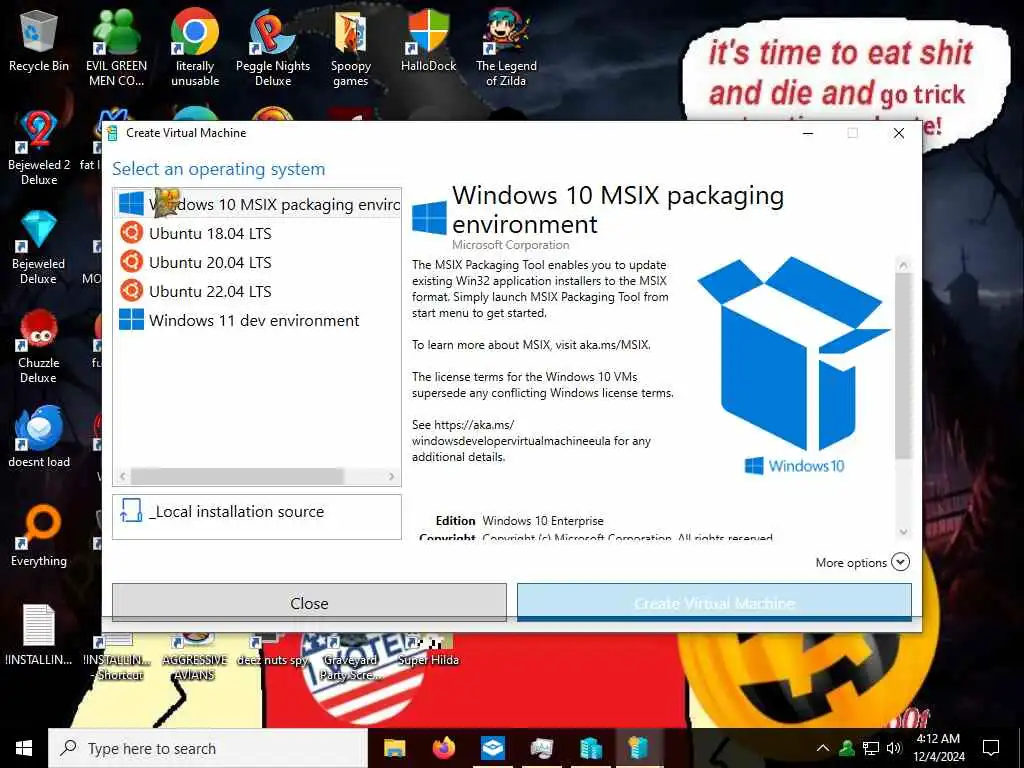Show hidden system tray icons
Screen dimensions: 1024x768
[x=823, y=748]
